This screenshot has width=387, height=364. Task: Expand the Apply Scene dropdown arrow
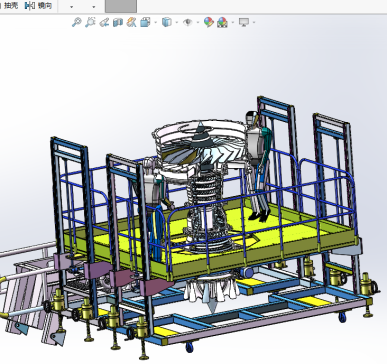tap(233, 23)
